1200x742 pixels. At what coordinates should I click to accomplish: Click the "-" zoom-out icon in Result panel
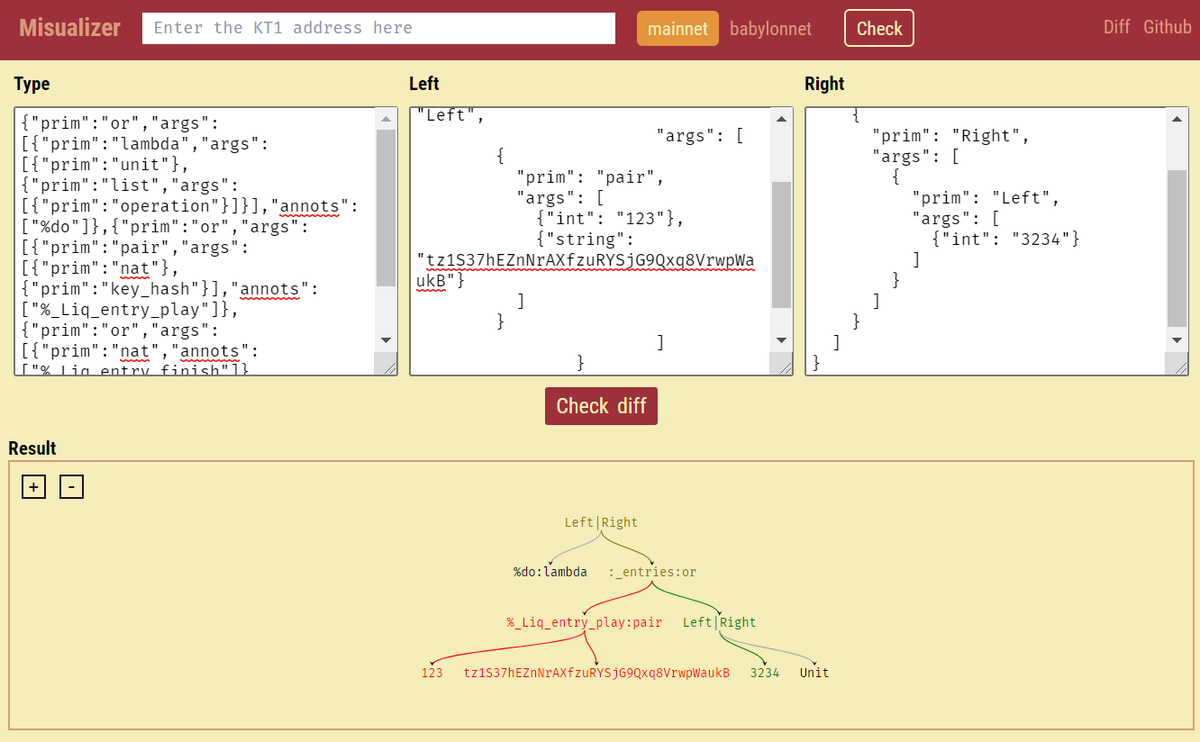tap(70, 486)
